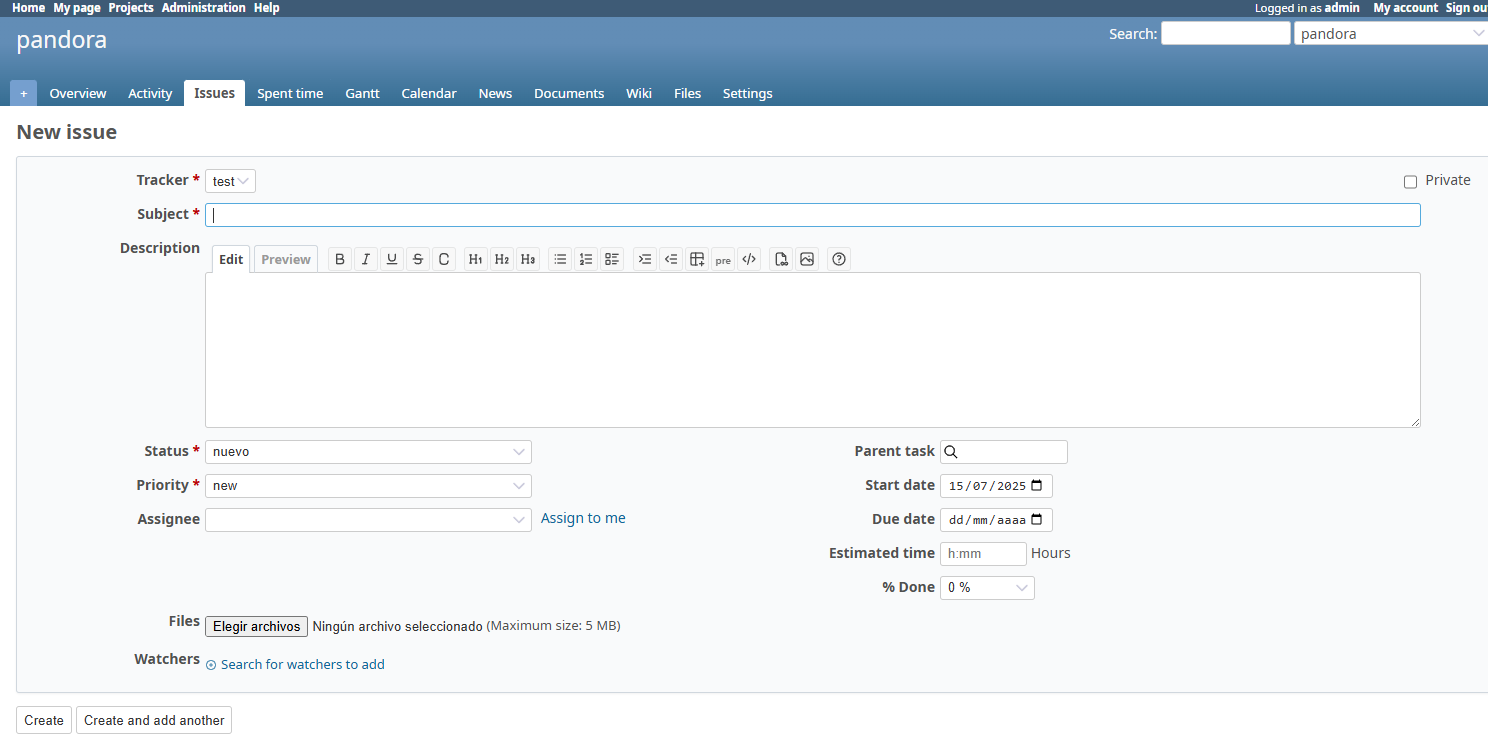This screenshot has height=749, width=1488.
Task: Insert a numbered list
Action: tap(586, 259)
